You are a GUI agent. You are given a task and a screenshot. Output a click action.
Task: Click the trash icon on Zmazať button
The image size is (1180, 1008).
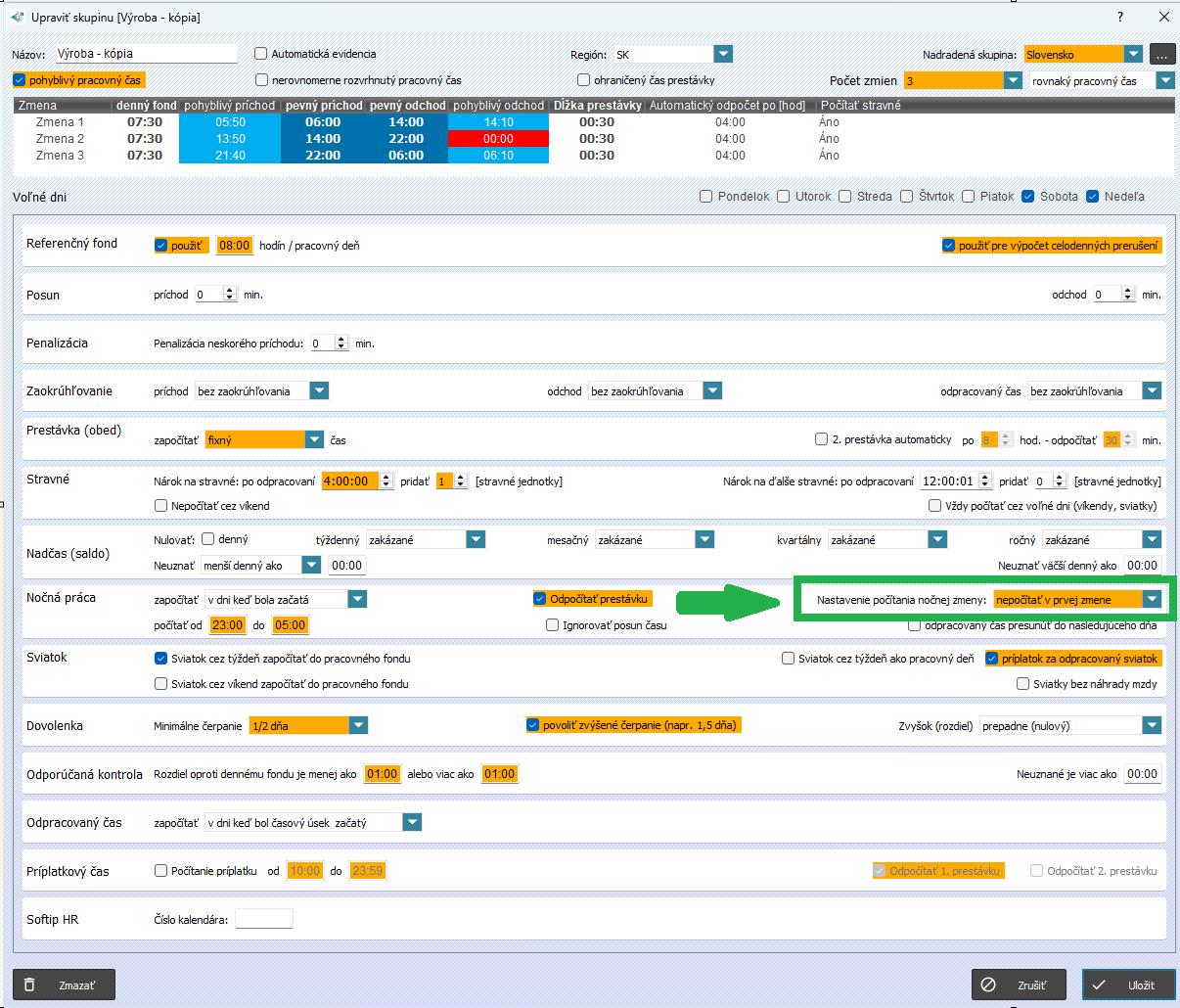click(x=30, y=985)
